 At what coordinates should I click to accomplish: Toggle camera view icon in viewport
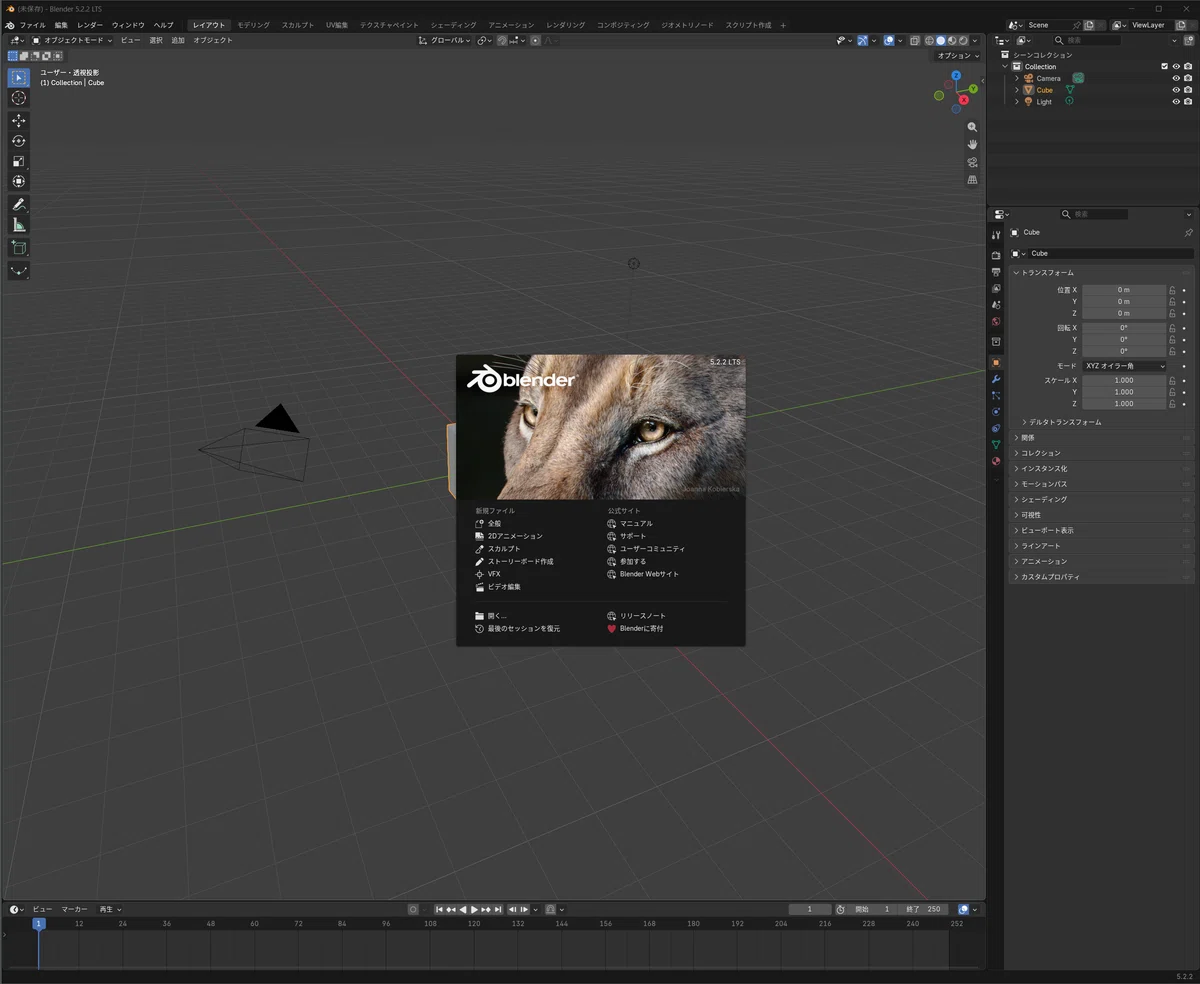coord(972,162)
